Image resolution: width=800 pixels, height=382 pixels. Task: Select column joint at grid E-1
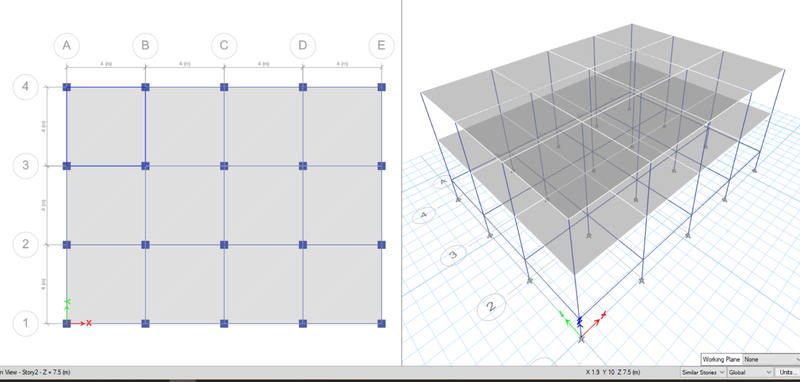tap(381, 323)
